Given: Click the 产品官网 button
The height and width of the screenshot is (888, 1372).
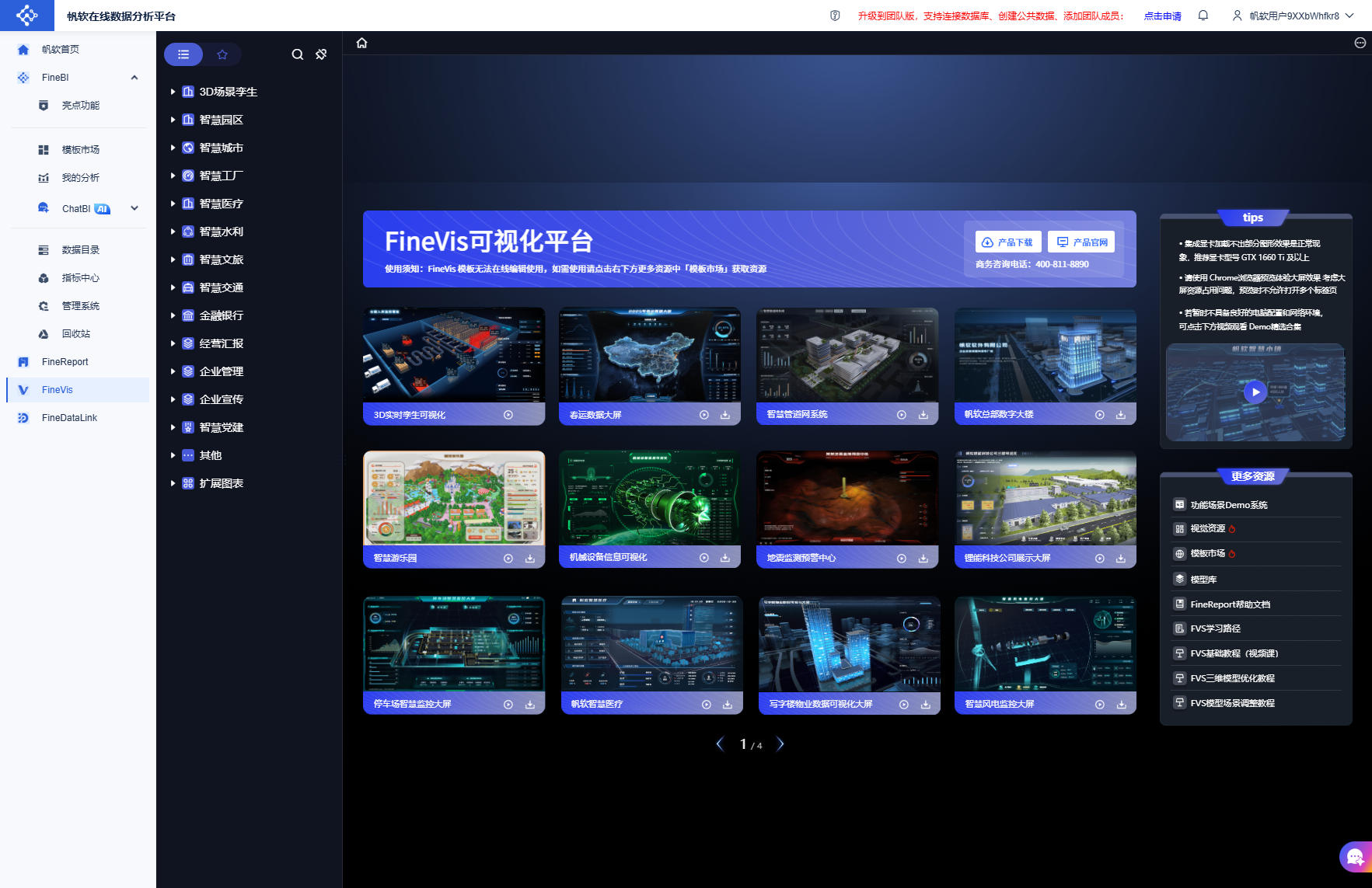Looking at the screenshot, I should pyautogui.click(x=1081, y=242).
